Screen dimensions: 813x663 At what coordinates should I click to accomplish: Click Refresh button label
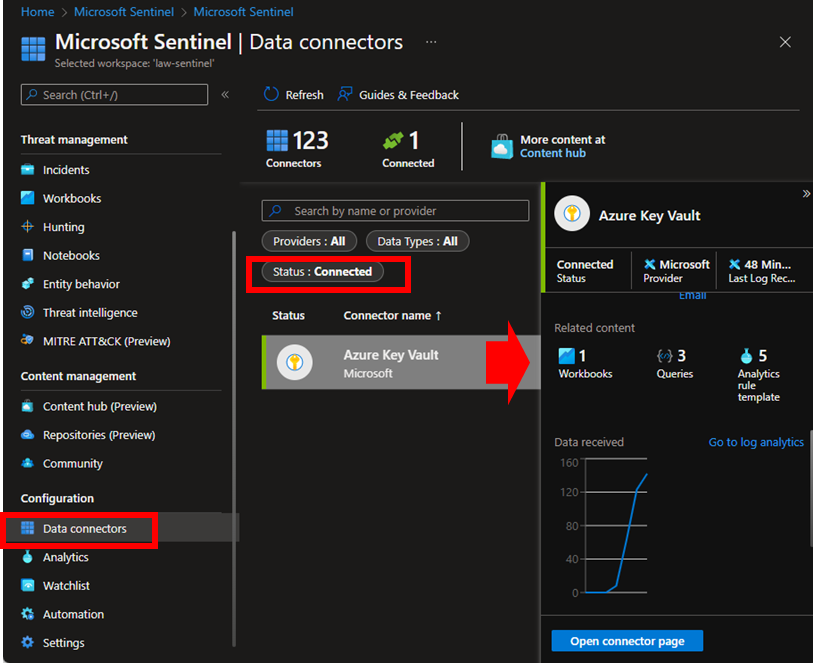(x=304, y=95)
